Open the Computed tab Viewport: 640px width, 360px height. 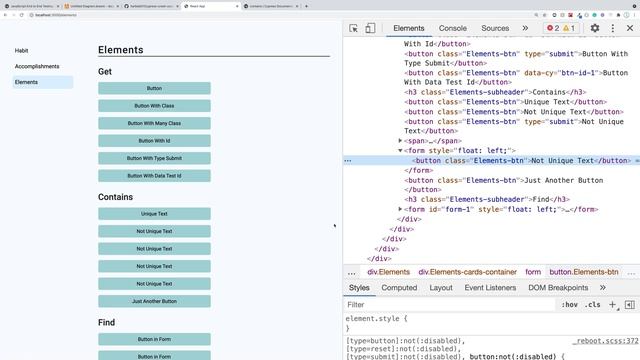(399, 288)
